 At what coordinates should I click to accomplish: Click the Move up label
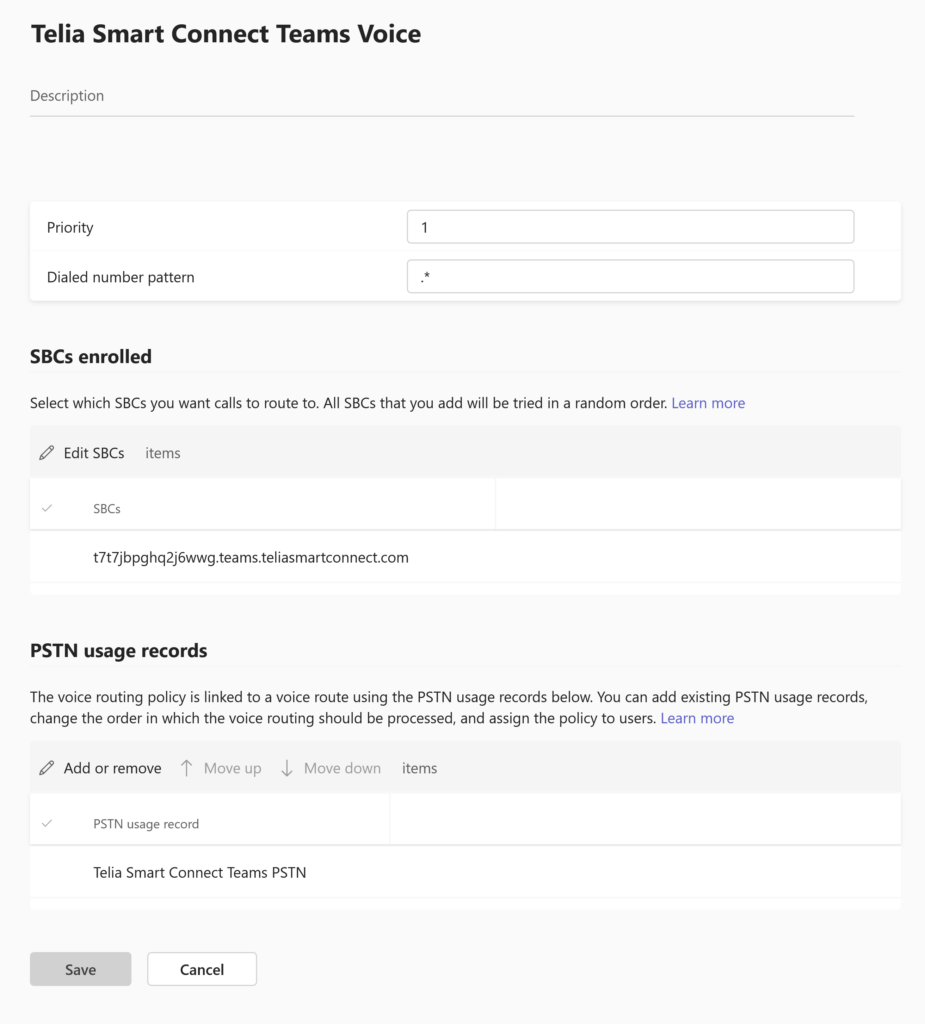coord(233,769)
